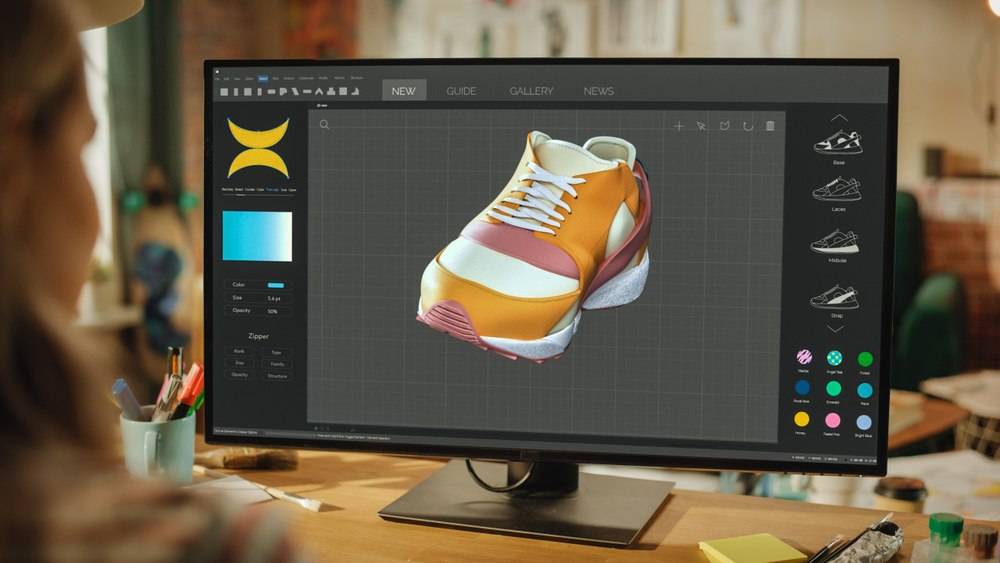Viewport: 1000px width, 563px height.
Task: Select the cursor pointer tool above canvas
Action: click(x=702, y=126)
